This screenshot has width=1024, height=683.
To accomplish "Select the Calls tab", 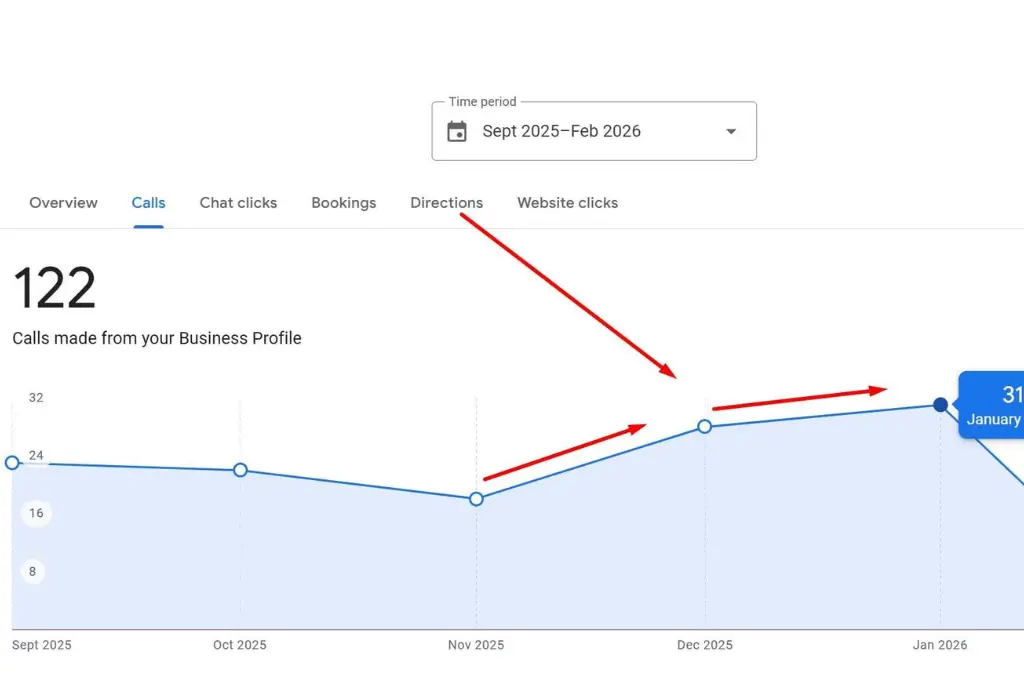I will (148, 203).
